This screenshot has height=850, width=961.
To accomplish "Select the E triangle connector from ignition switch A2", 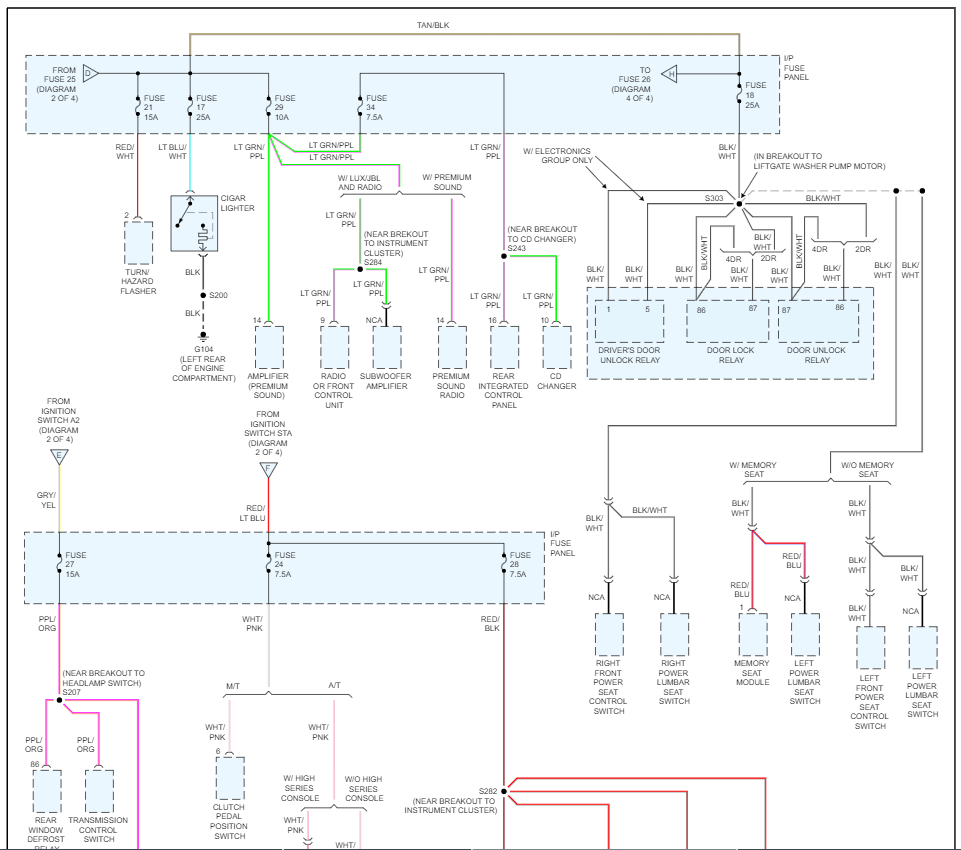I will tap(59, 457).
